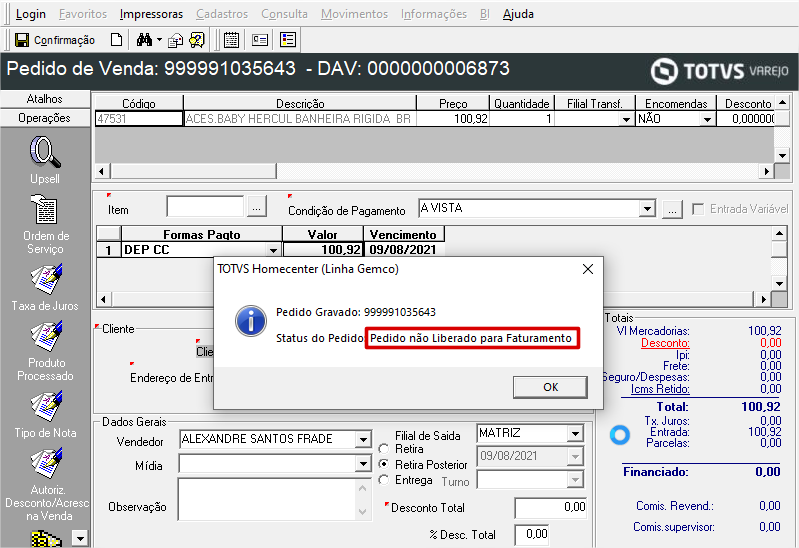Open the Taxa de Juros shortcut

click(45, 288)
